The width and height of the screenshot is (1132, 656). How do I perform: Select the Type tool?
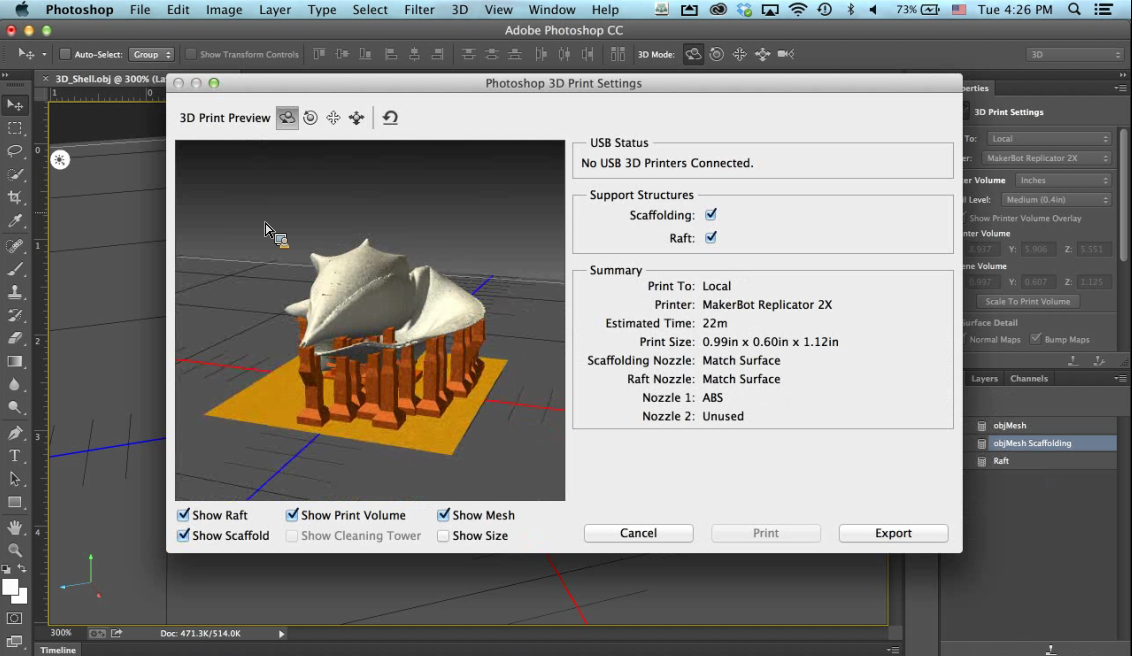point(15,456)
